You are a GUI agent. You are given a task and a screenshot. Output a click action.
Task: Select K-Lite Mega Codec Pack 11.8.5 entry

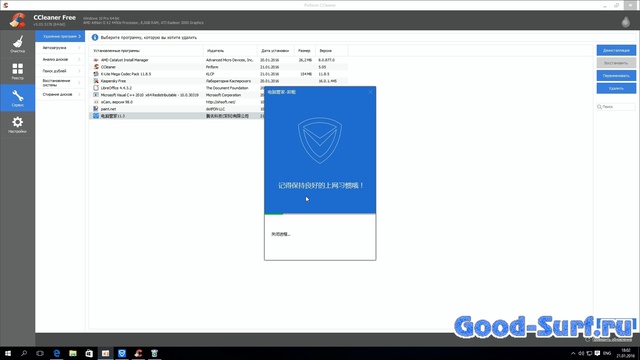tap(126, 74)
